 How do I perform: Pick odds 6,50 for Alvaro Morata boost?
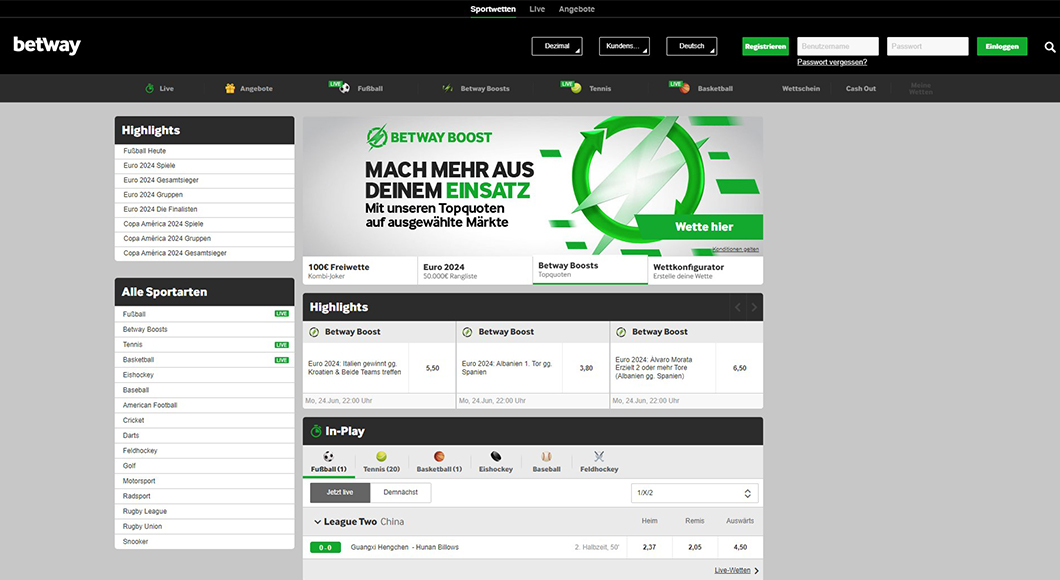tap(740, 368)
